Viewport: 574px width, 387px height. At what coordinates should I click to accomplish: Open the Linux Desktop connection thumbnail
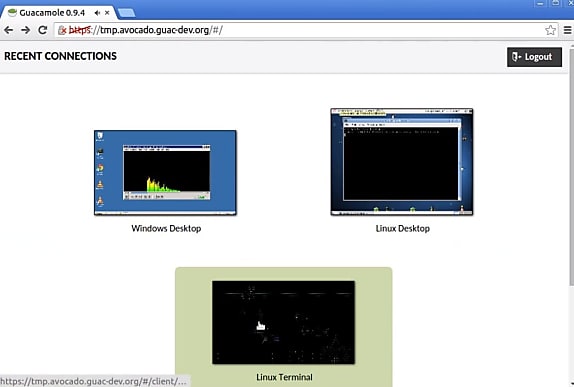click(x=402, y=162)
